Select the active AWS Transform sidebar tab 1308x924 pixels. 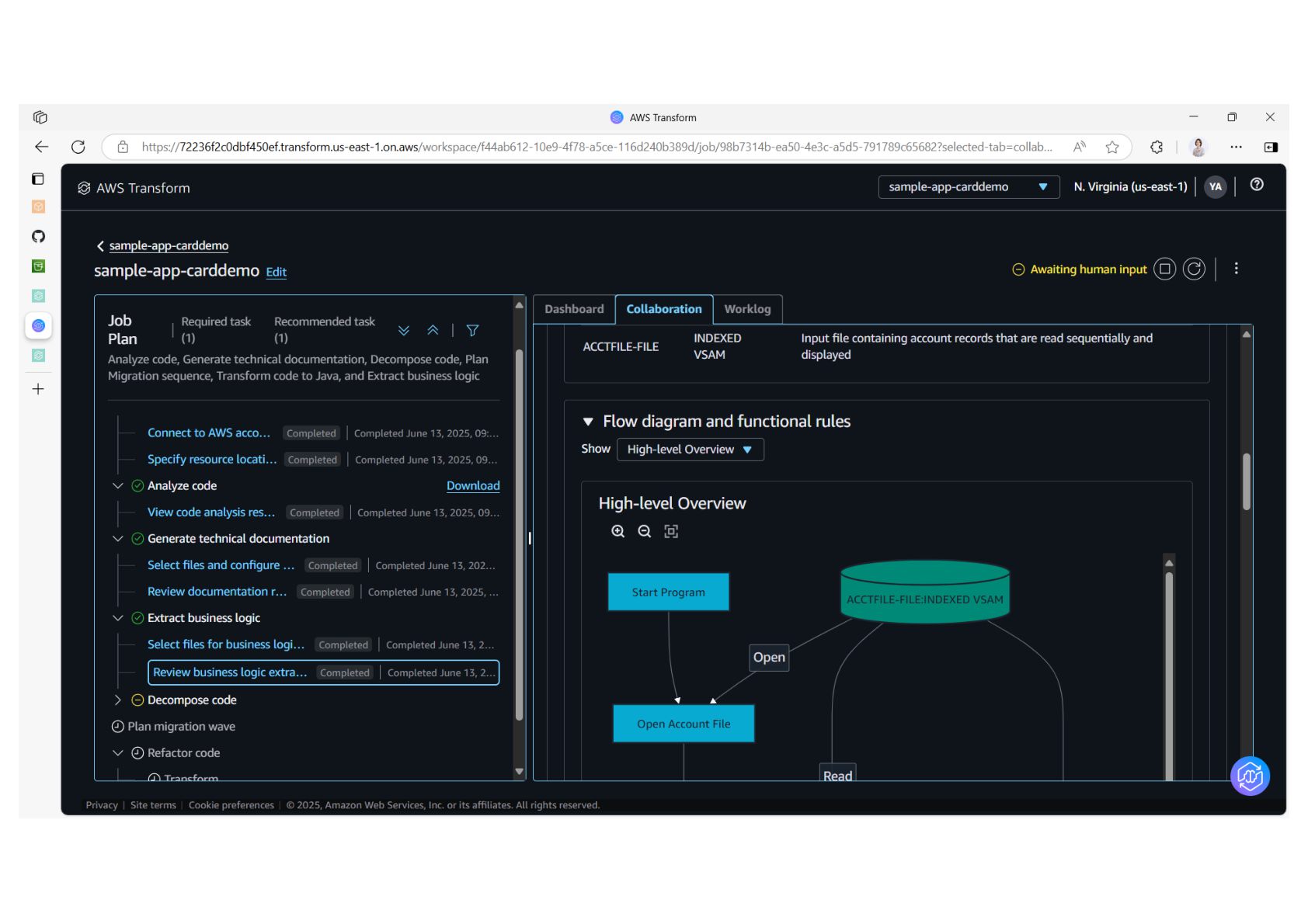[x=38, y=325]
